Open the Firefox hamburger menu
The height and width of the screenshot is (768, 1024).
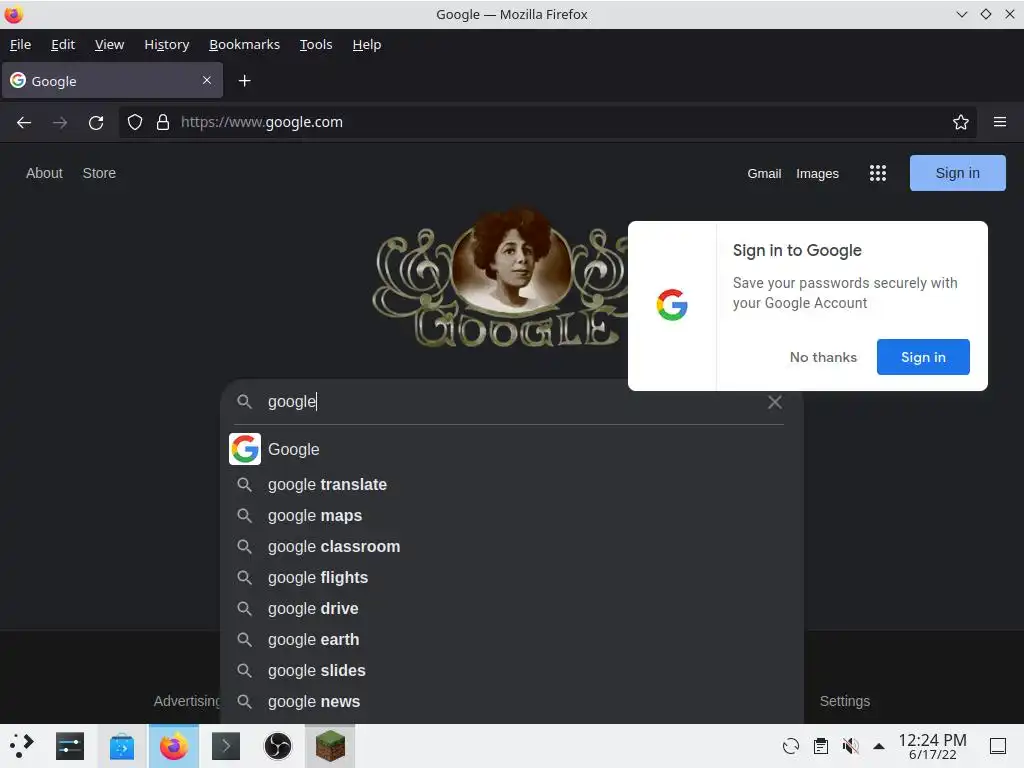tap(999, 122)
